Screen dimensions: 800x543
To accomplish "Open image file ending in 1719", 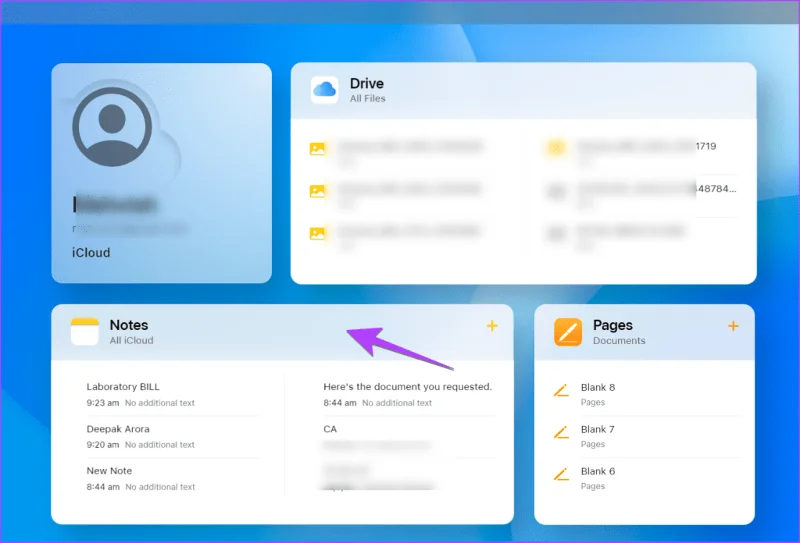I will click(640, 152).
